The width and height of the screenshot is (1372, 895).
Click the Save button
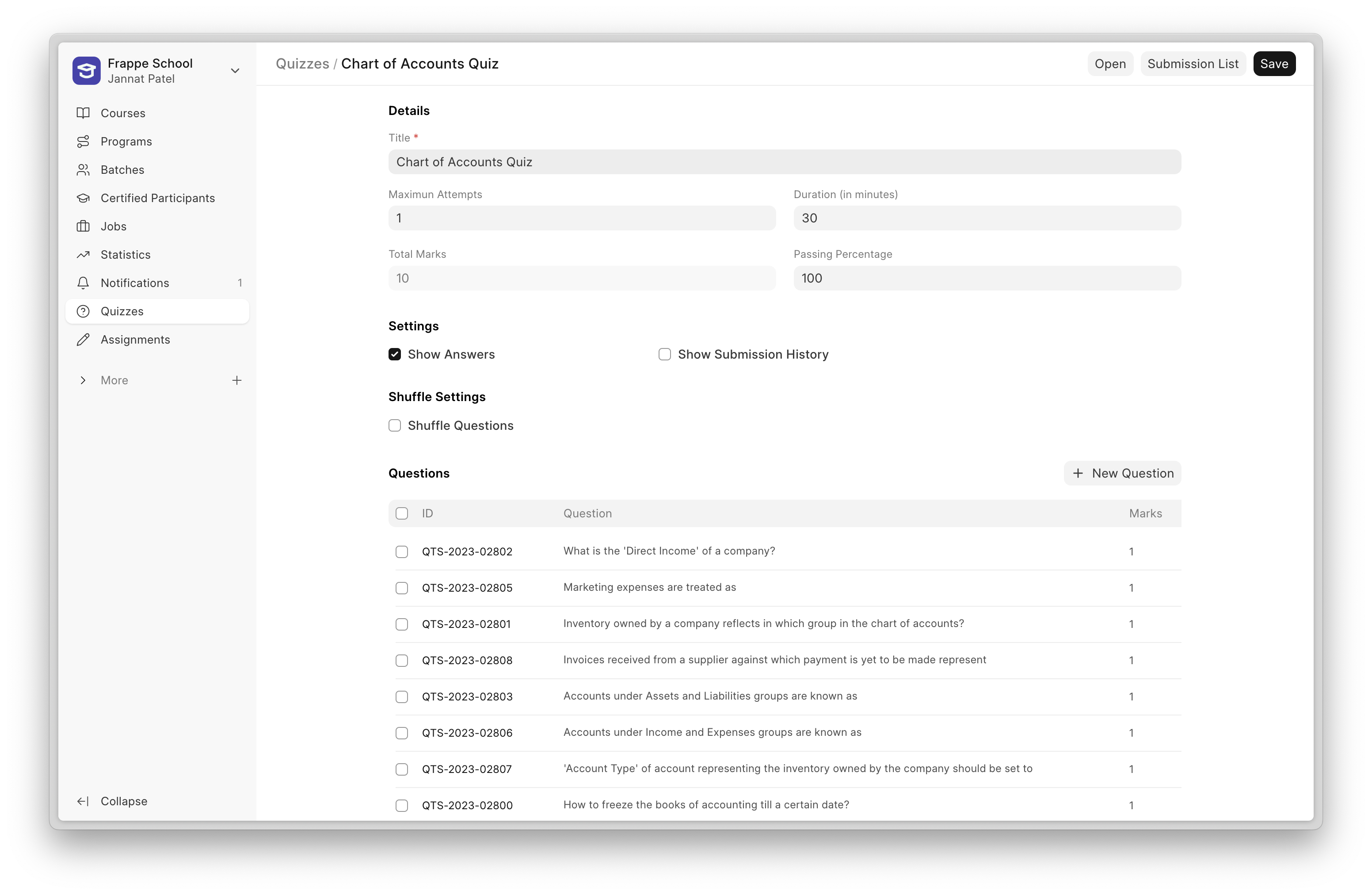[1274, 63]
